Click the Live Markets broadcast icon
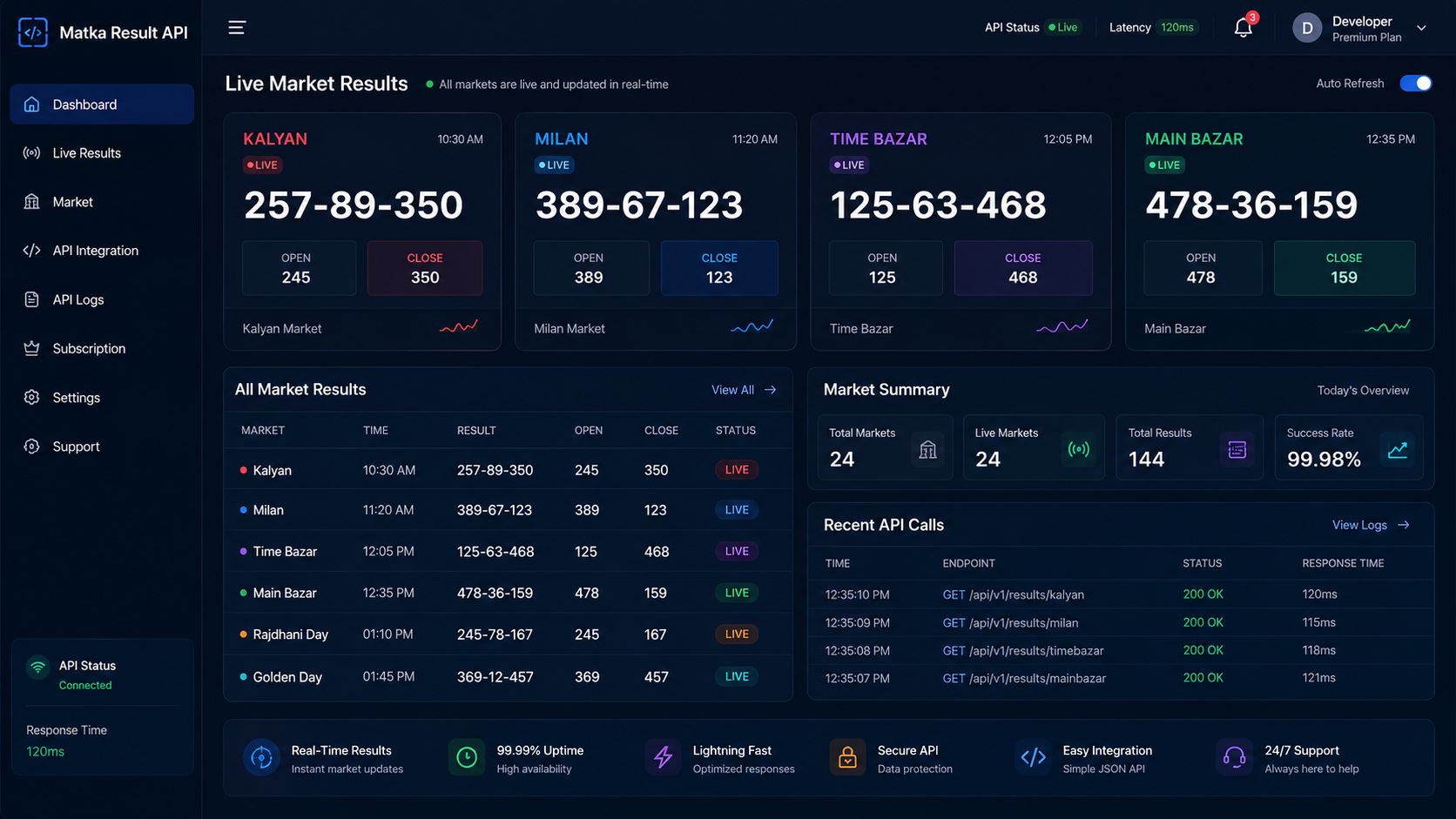The height and width of the screenshot is (819, 1456). click(x=1078, y=449)
